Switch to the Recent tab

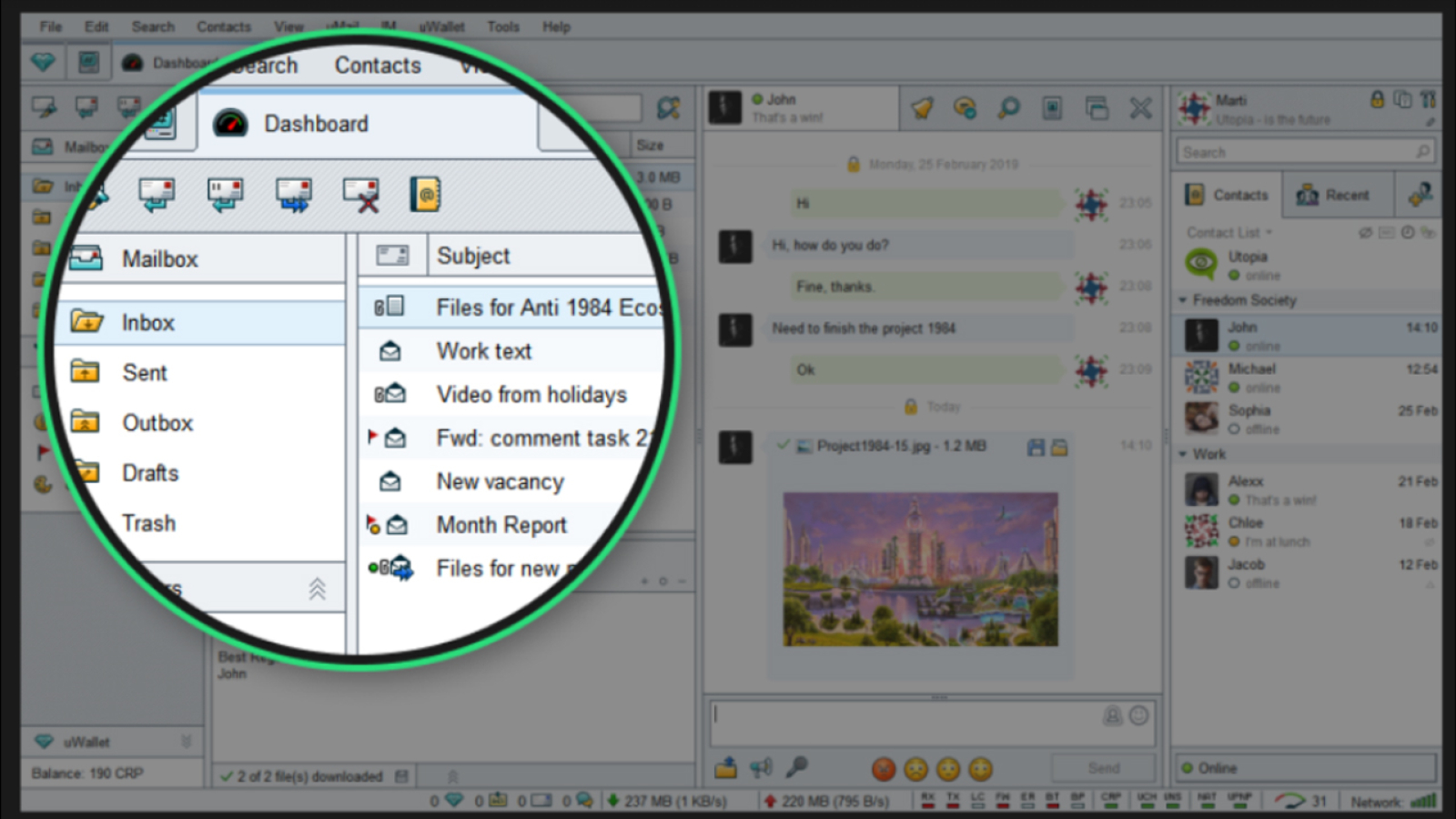(1335, 195)
